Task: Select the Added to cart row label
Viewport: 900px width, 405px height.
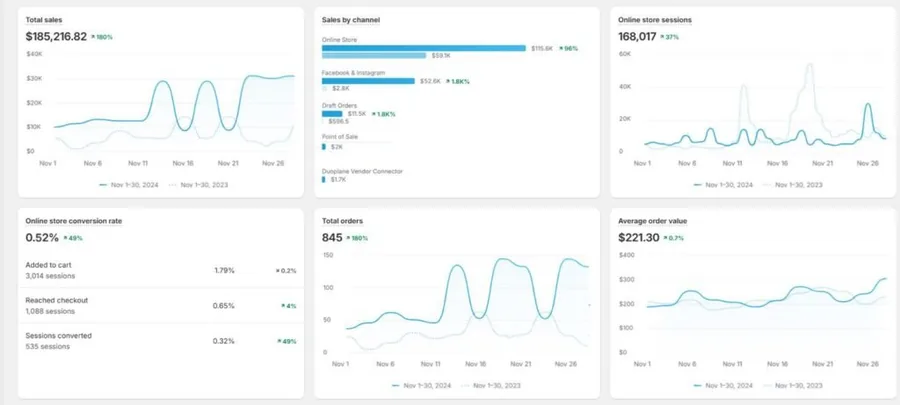Action: 49,265
